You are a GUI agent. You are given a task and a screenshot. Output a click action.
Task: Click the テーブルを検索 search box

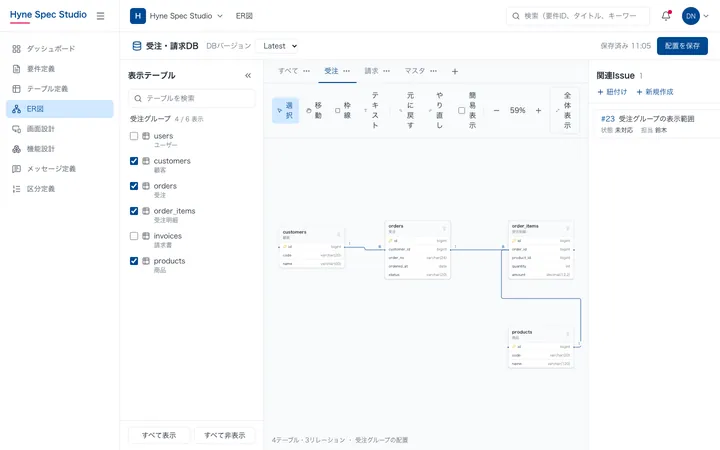[192, 98]
